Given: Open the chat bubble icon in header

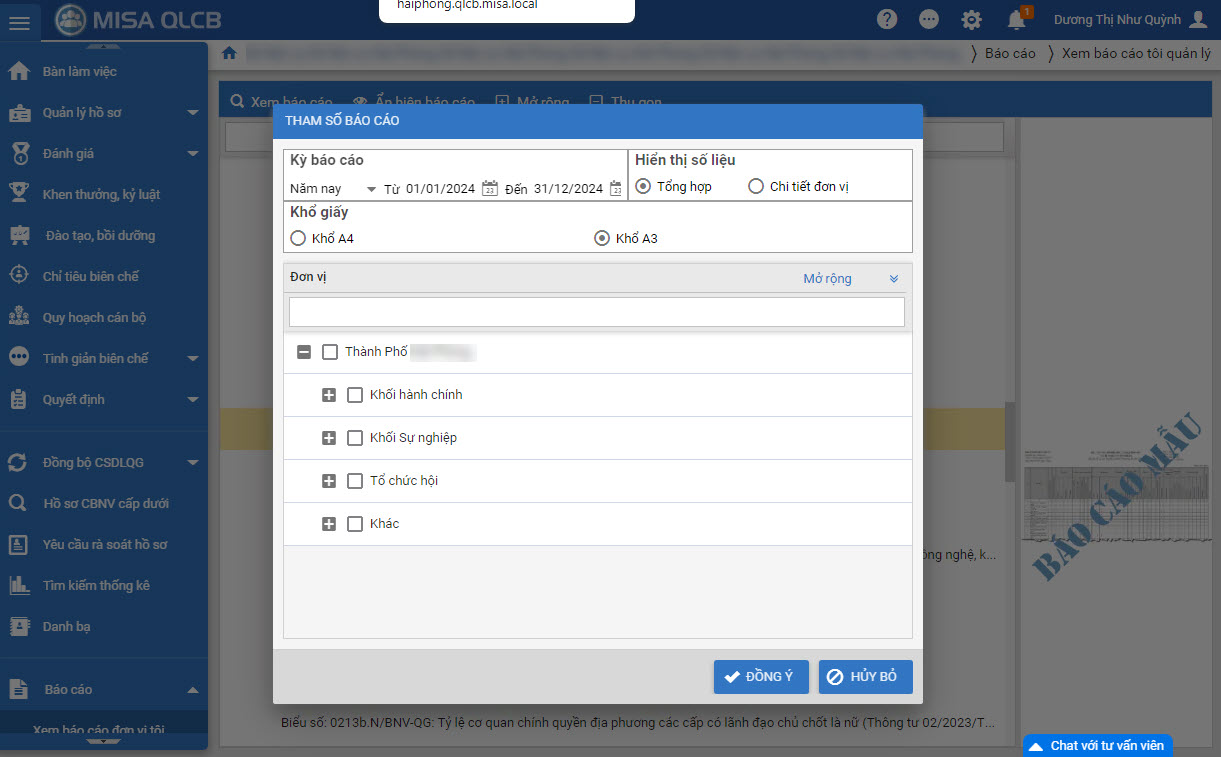Looking at the screenshot, I should [929, 20].
